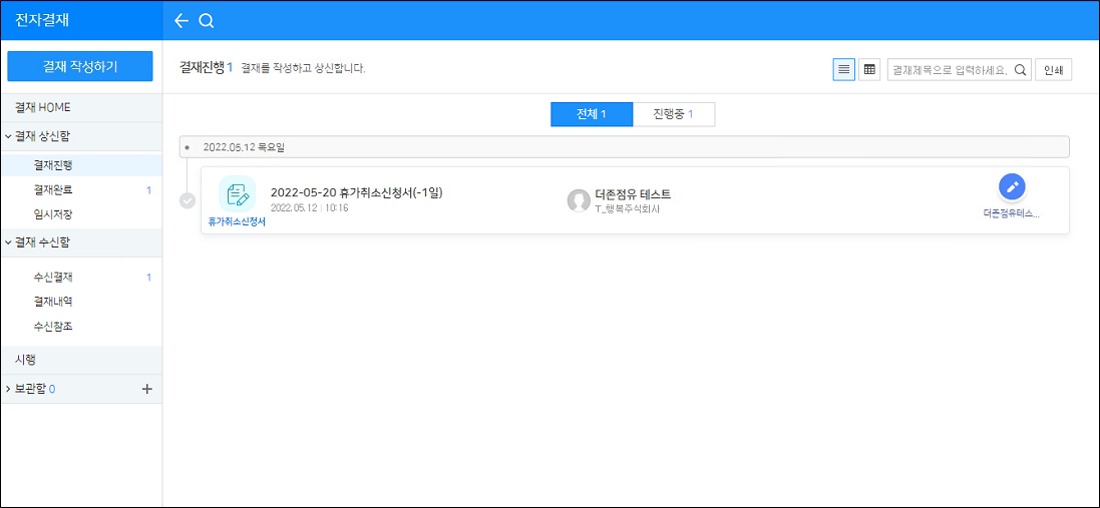The height and width of the screenshot is (508, 1100).
Task: Add a folder with 보관함 plus icon
Action: (147, 389)
